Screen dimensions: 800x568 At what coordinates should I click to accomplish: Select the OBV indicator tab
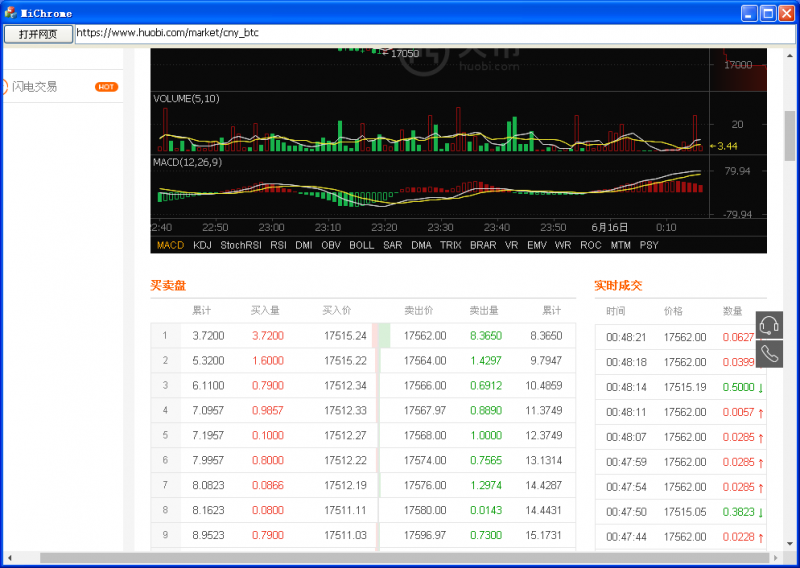coord(331,245)
